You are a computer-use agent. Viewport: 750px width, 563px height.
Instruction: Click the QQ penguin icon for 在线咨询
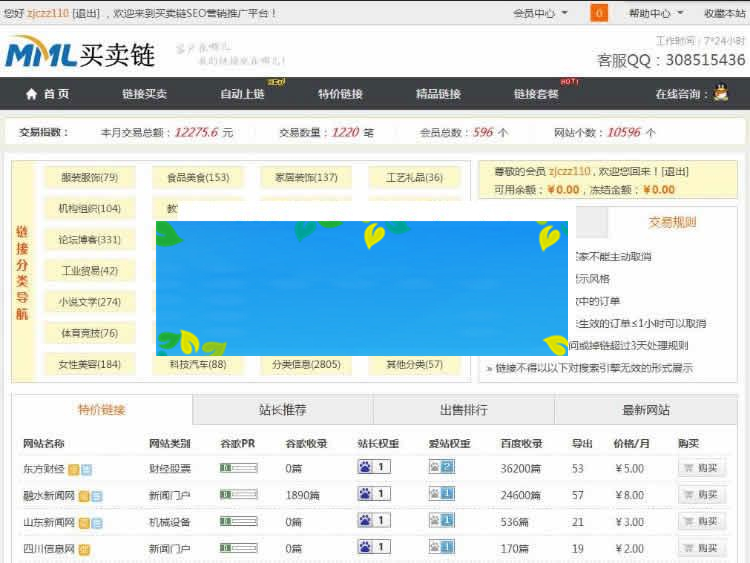click(x=720, y=93)
